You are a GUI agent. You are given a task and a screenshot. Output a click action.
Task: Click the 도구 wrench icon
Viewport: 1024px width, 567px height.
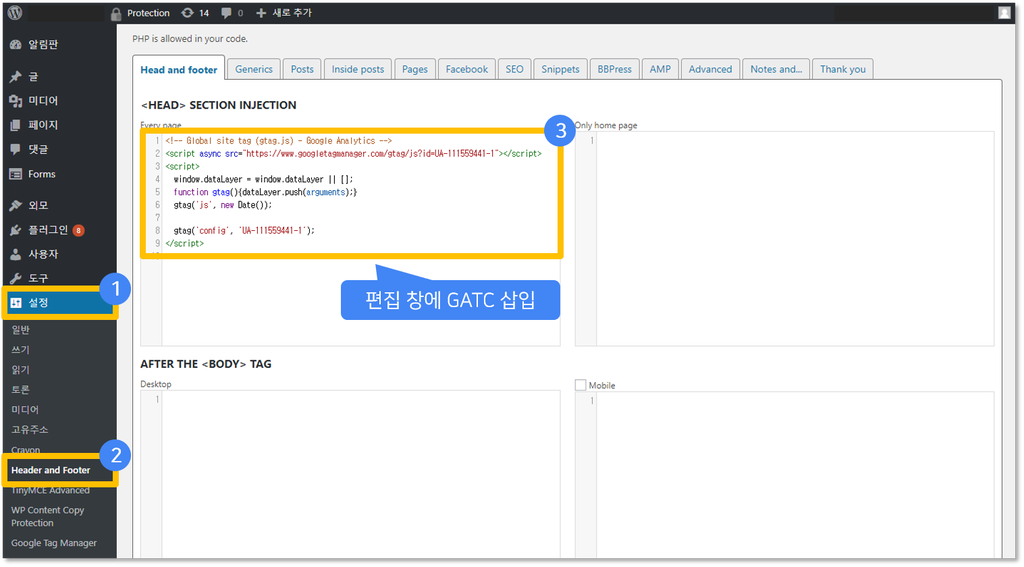tap(16, 278)
